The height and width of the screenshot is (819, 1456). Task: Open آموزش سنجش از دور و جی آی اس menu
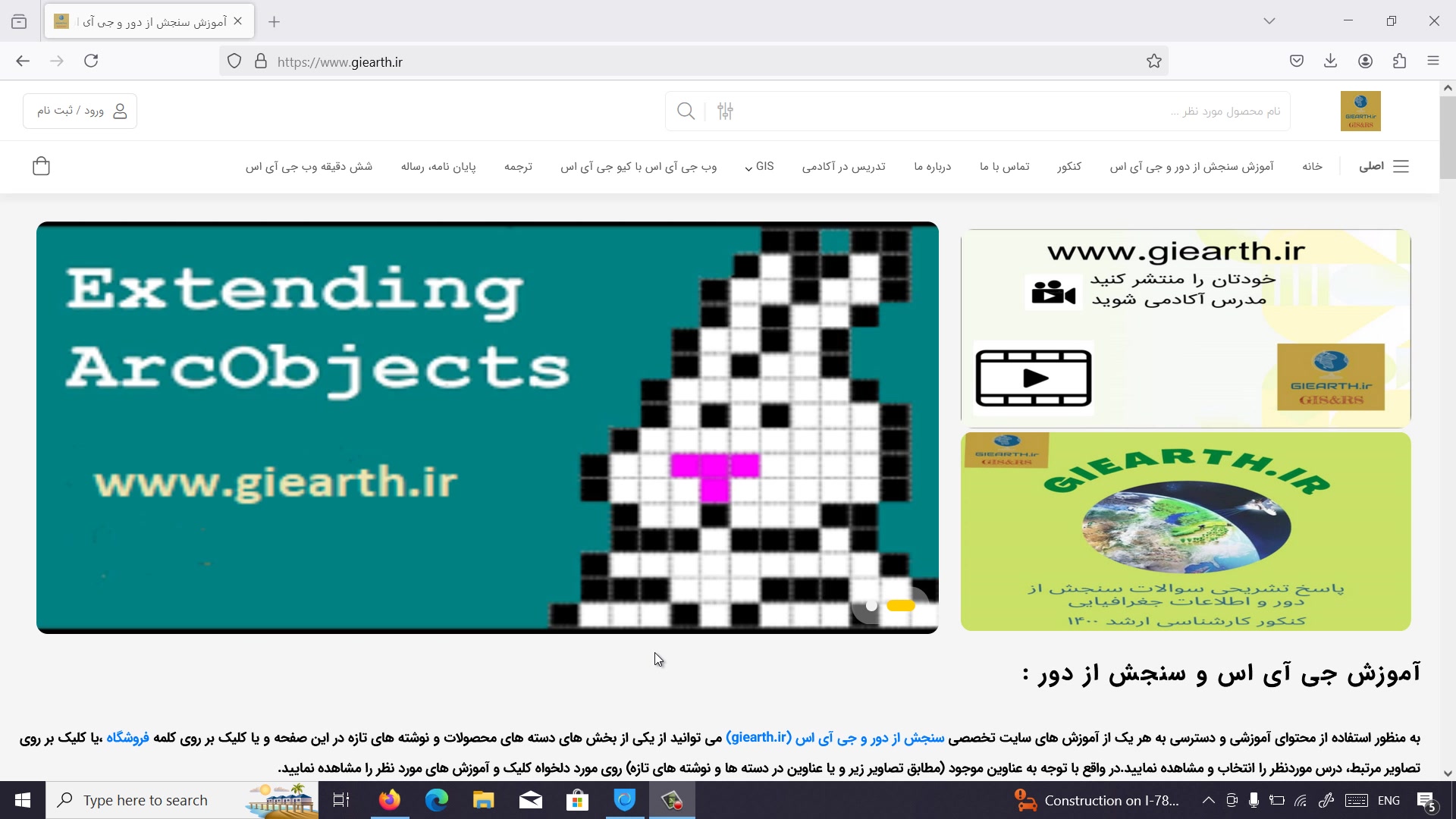click(x=1192, y=166)
